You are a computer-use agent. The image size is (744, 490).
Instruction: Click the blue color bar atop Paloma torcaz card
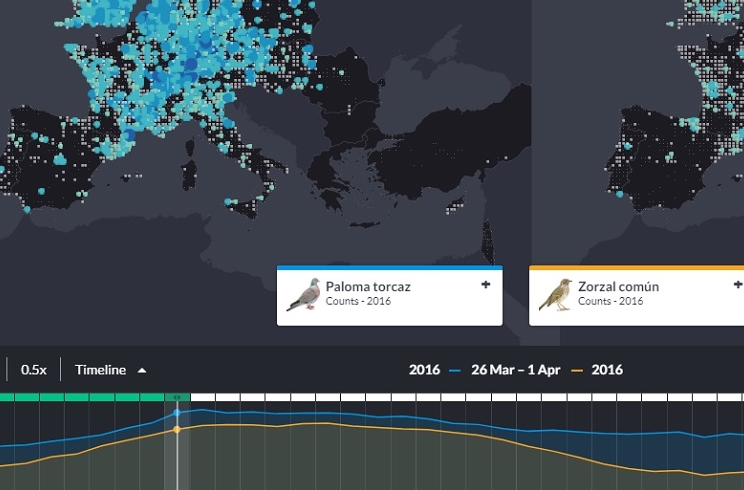pos(389,268)
